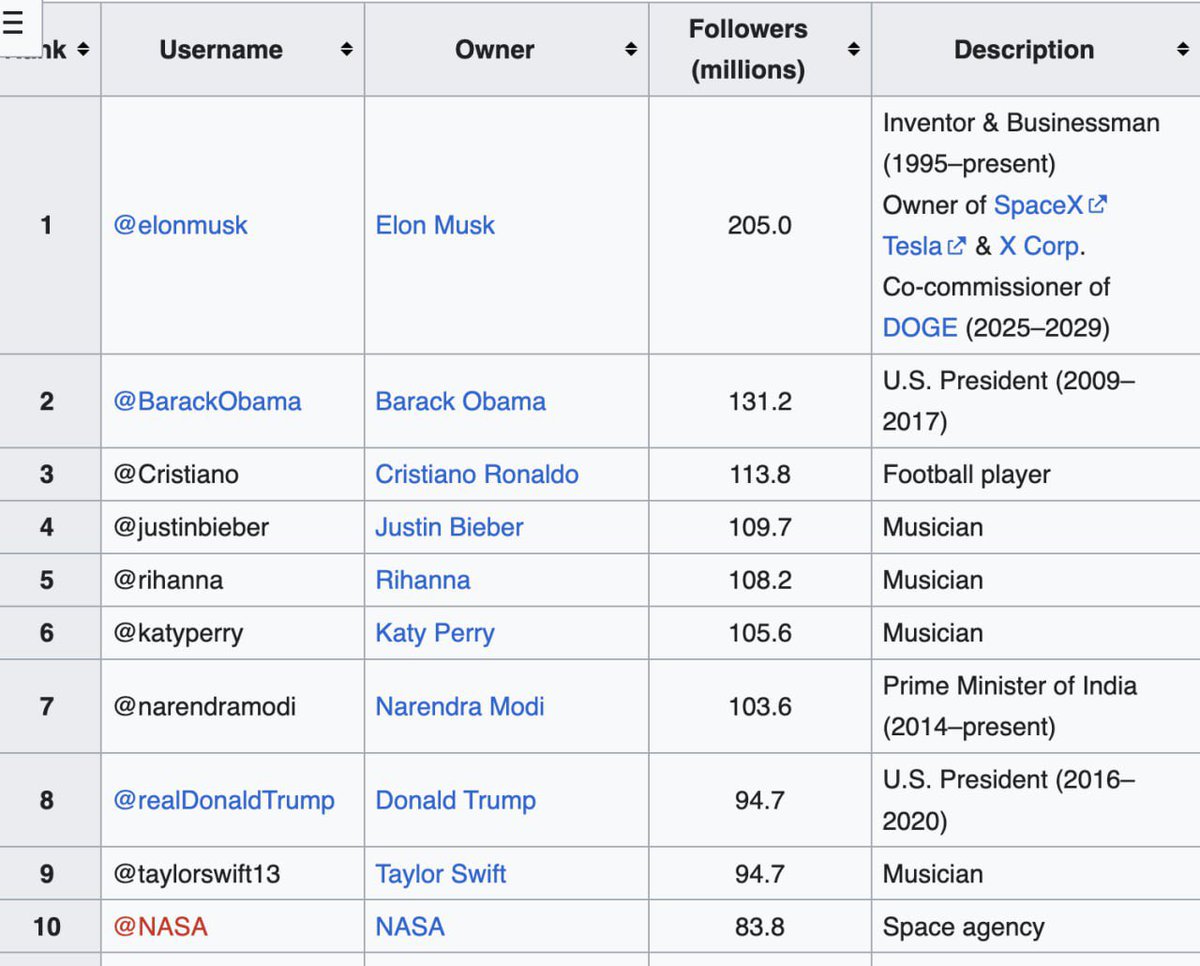Open the Justin Bieber link

coord(449,527)
